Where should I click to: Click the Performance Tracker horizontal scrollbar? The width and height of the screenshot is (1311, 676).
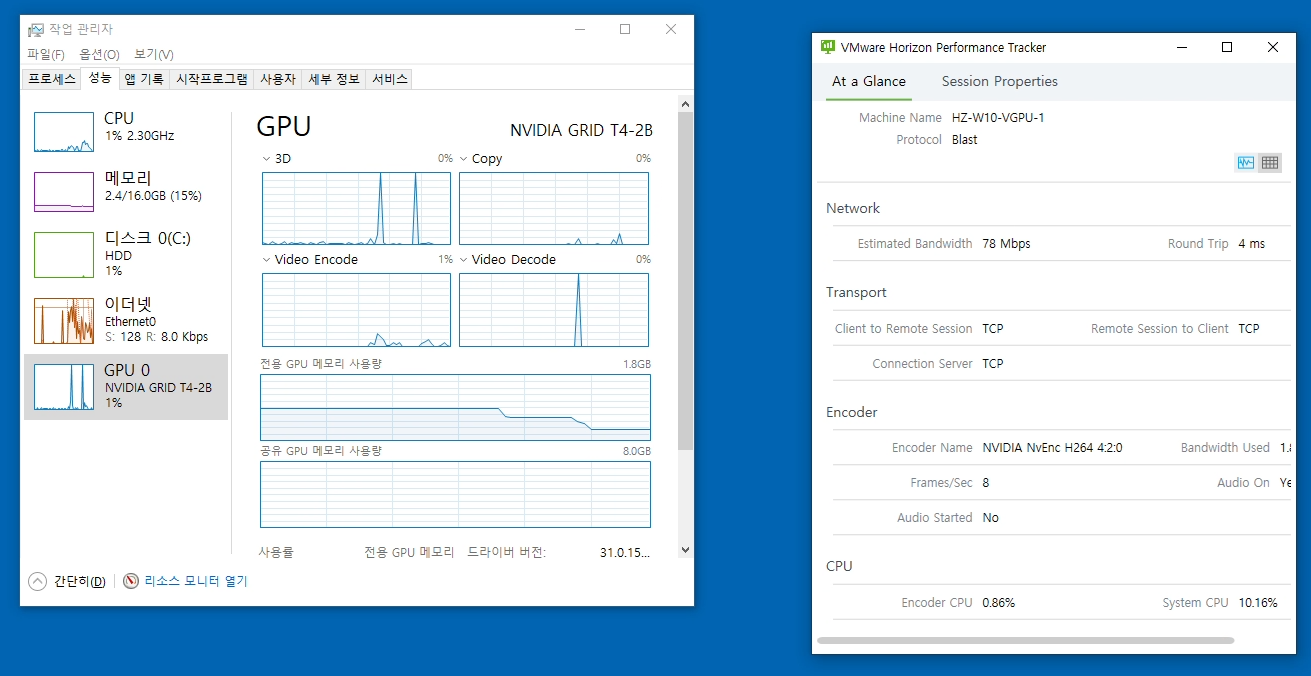(1026, 640)
